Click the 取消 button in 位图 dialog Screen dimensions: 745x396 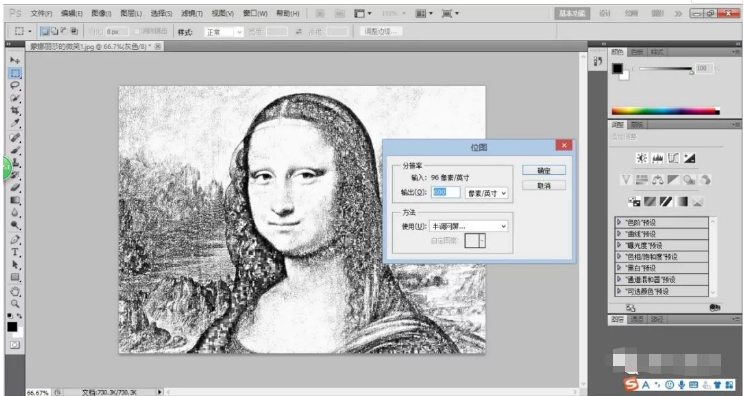[x=544, y=186]
